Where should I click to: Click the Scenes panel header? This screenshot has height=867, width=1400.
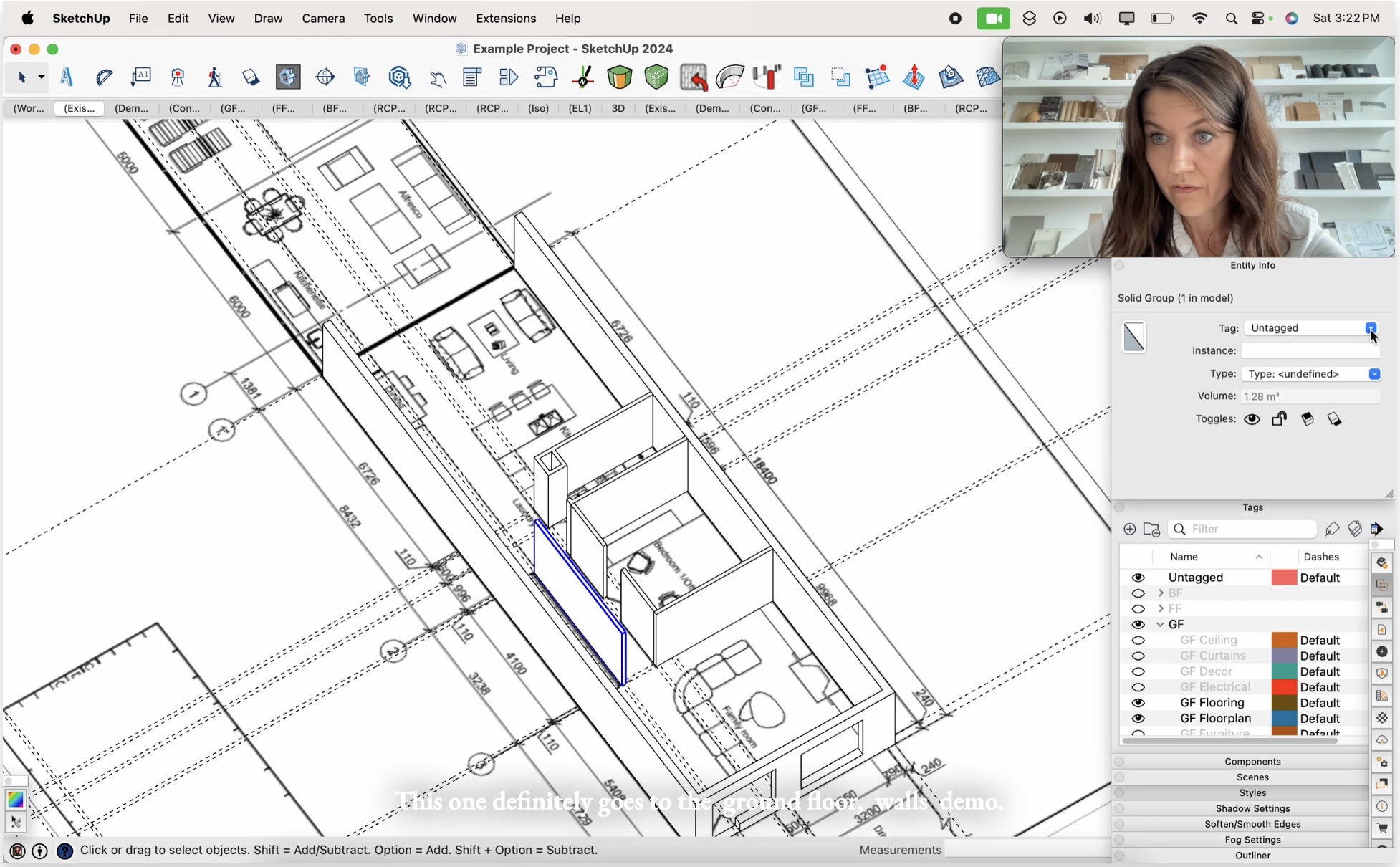pyautogui.click(x=1252, y=777)
